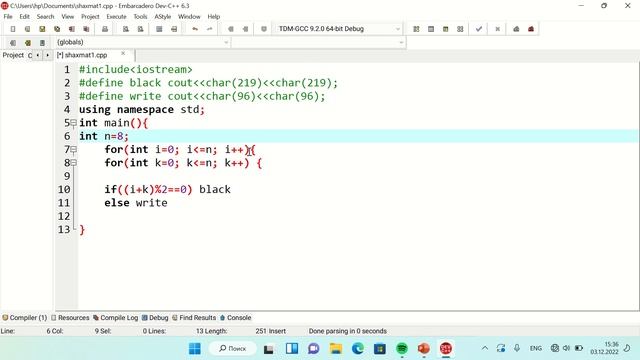Image resolution: width=640 pixels, height=360 pixels.
Task: Click the Run toolbar icon
Action: point(431,29)
